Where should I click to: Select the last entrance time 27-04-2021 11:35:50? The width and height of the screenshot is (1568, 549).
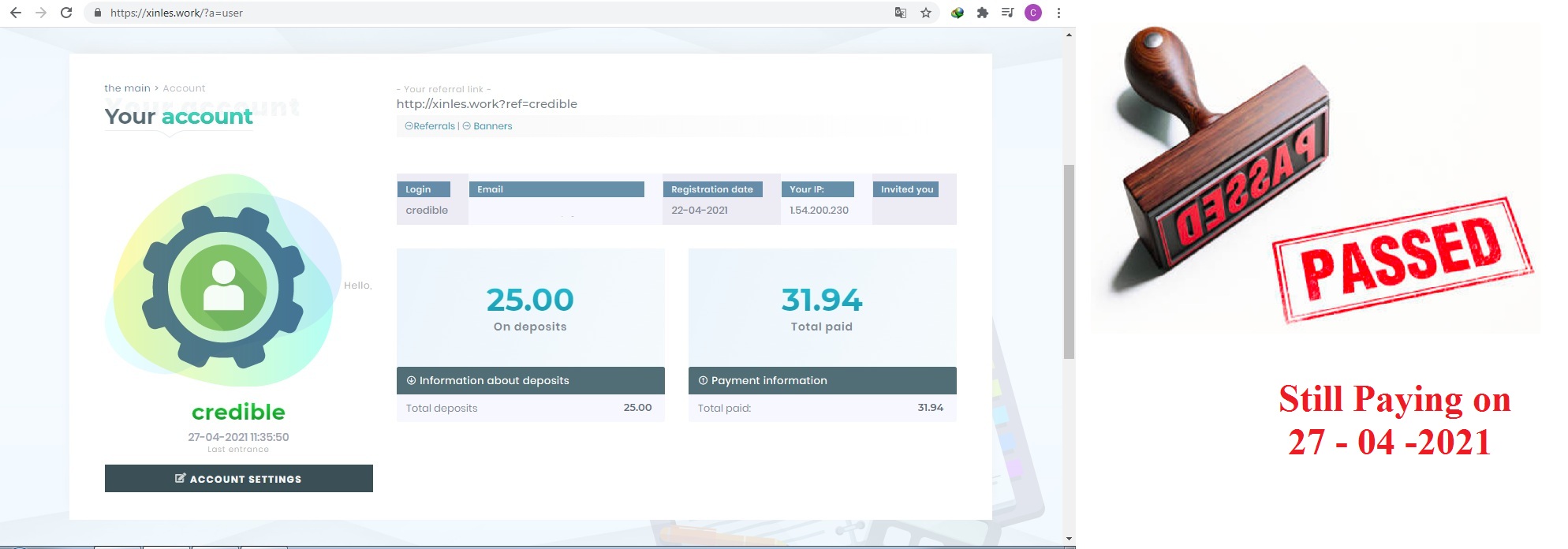click(x=238, y=437)
